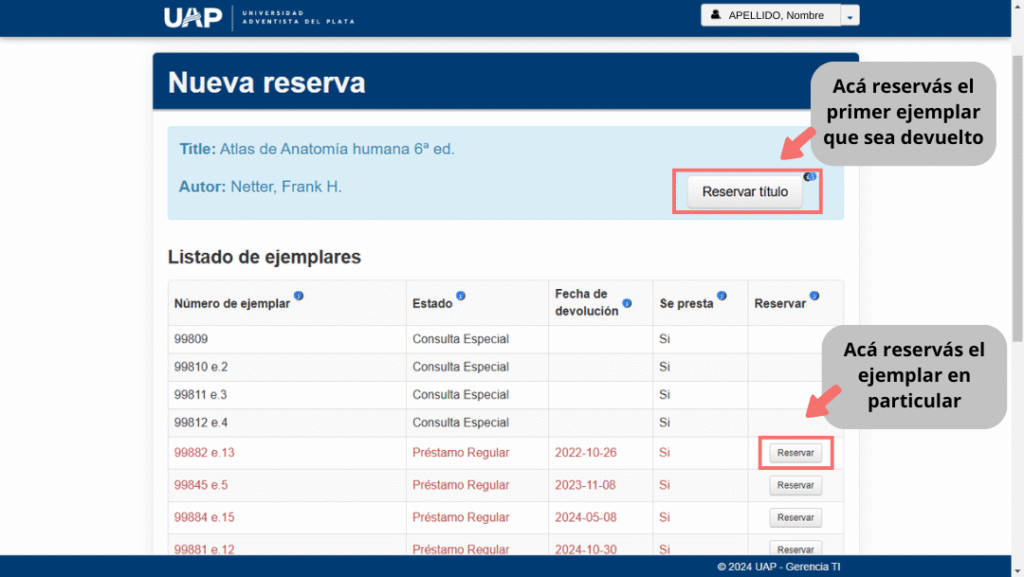Screen dimensions: 1024x577
Task: Click the user silhouette icon in header
Action: pos(716,15)
